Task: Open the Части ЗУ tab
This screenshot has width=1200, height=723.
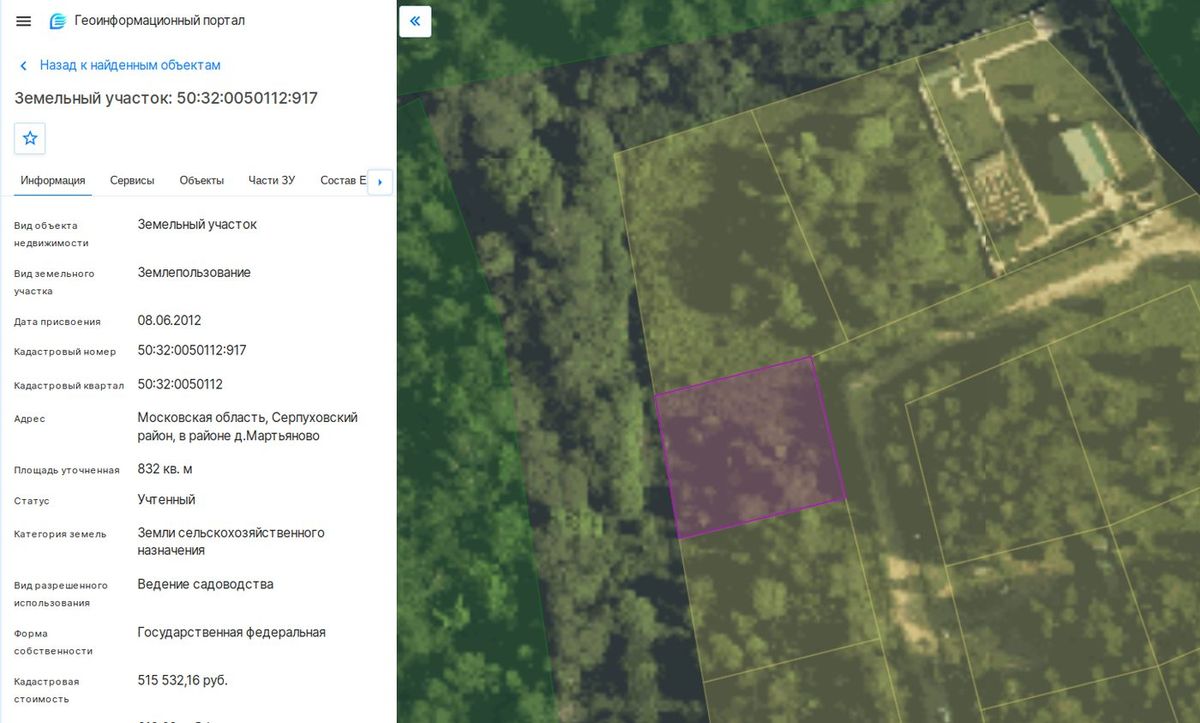Action: pos(272,181)
